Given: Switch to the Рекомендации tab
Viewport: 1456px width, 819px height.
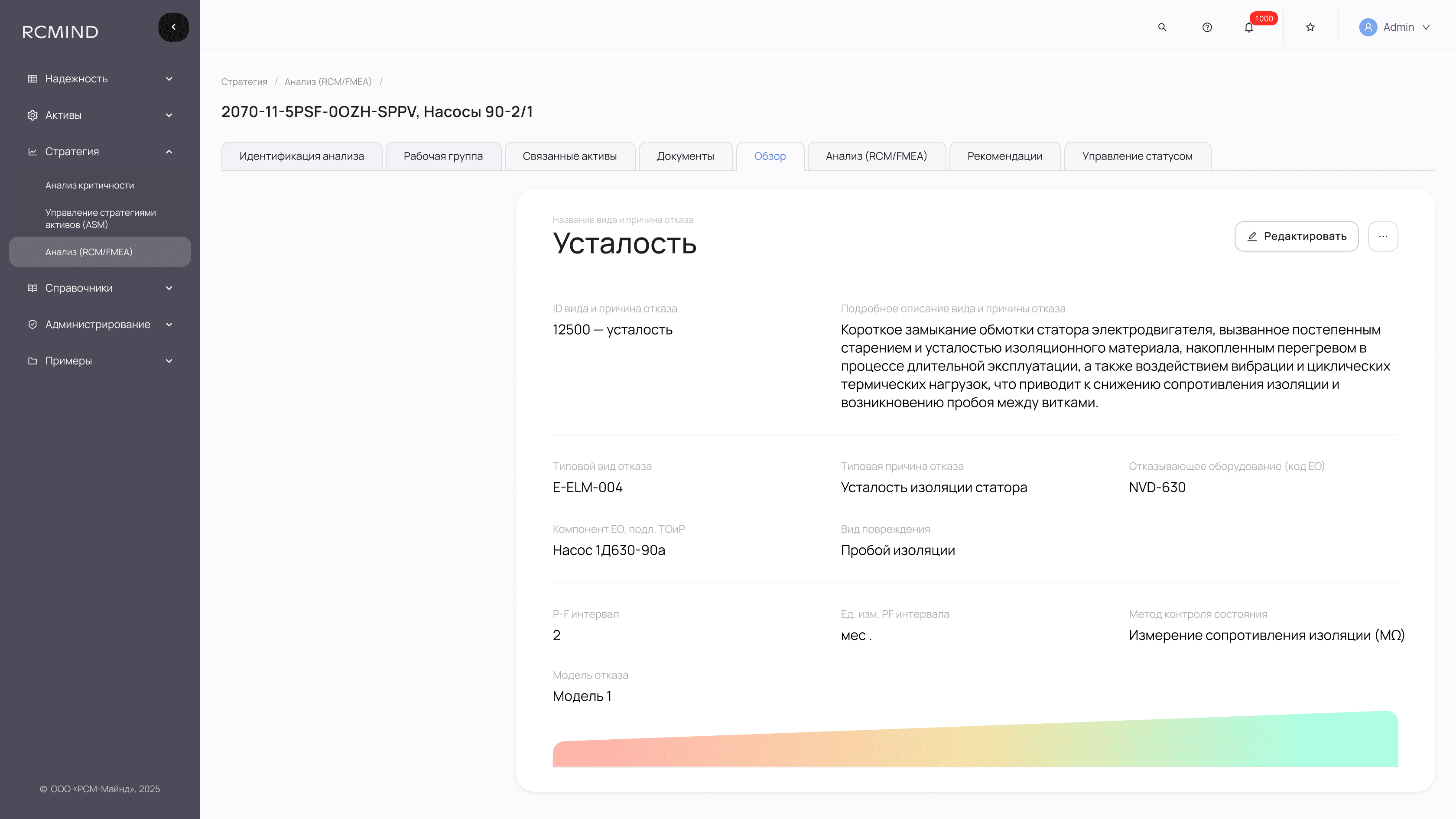Looking at the screenshot, I should (x=1004, y=156).
